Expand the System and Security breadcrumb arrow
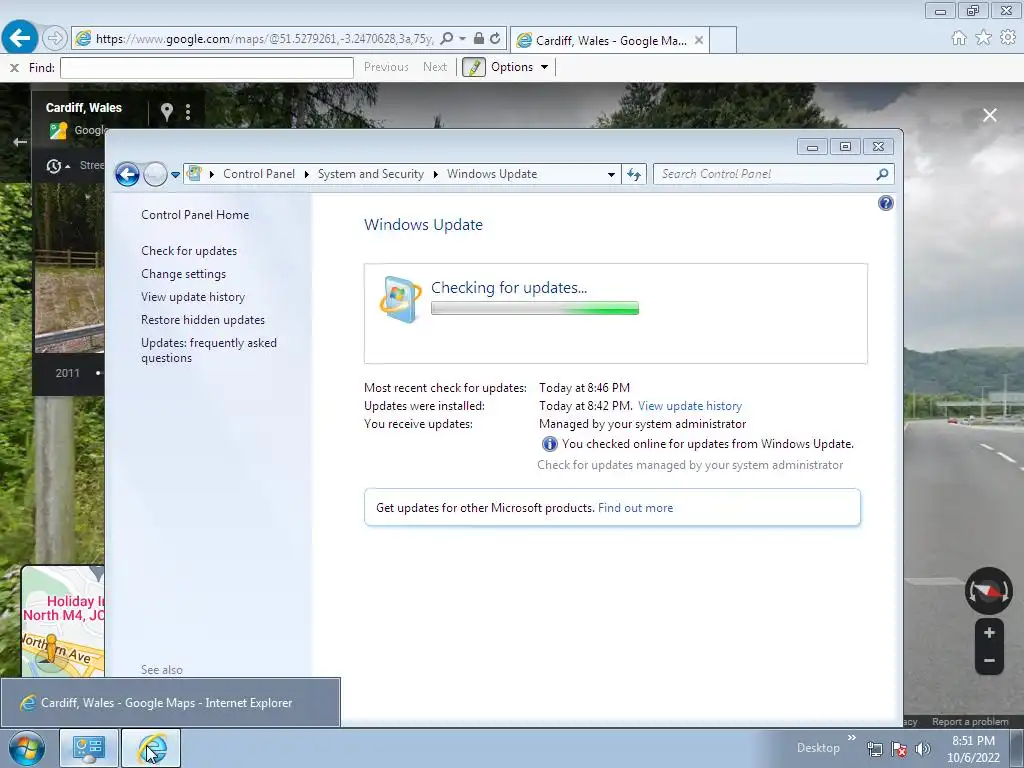Image resolution: width=1024 pixels, height=768 pixels. click(x=436, y=174)
